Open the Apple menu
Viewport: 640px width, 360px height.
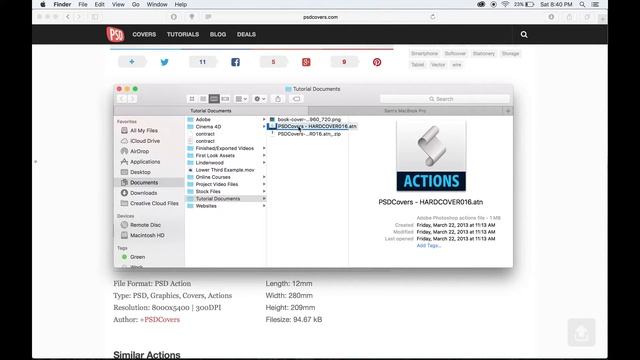43,4
